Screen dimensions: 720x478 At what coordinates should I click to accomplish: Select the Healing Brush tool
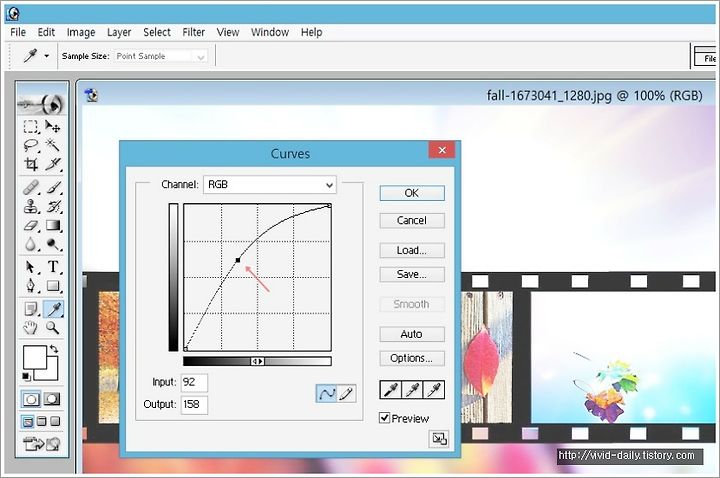click(31, 187)
